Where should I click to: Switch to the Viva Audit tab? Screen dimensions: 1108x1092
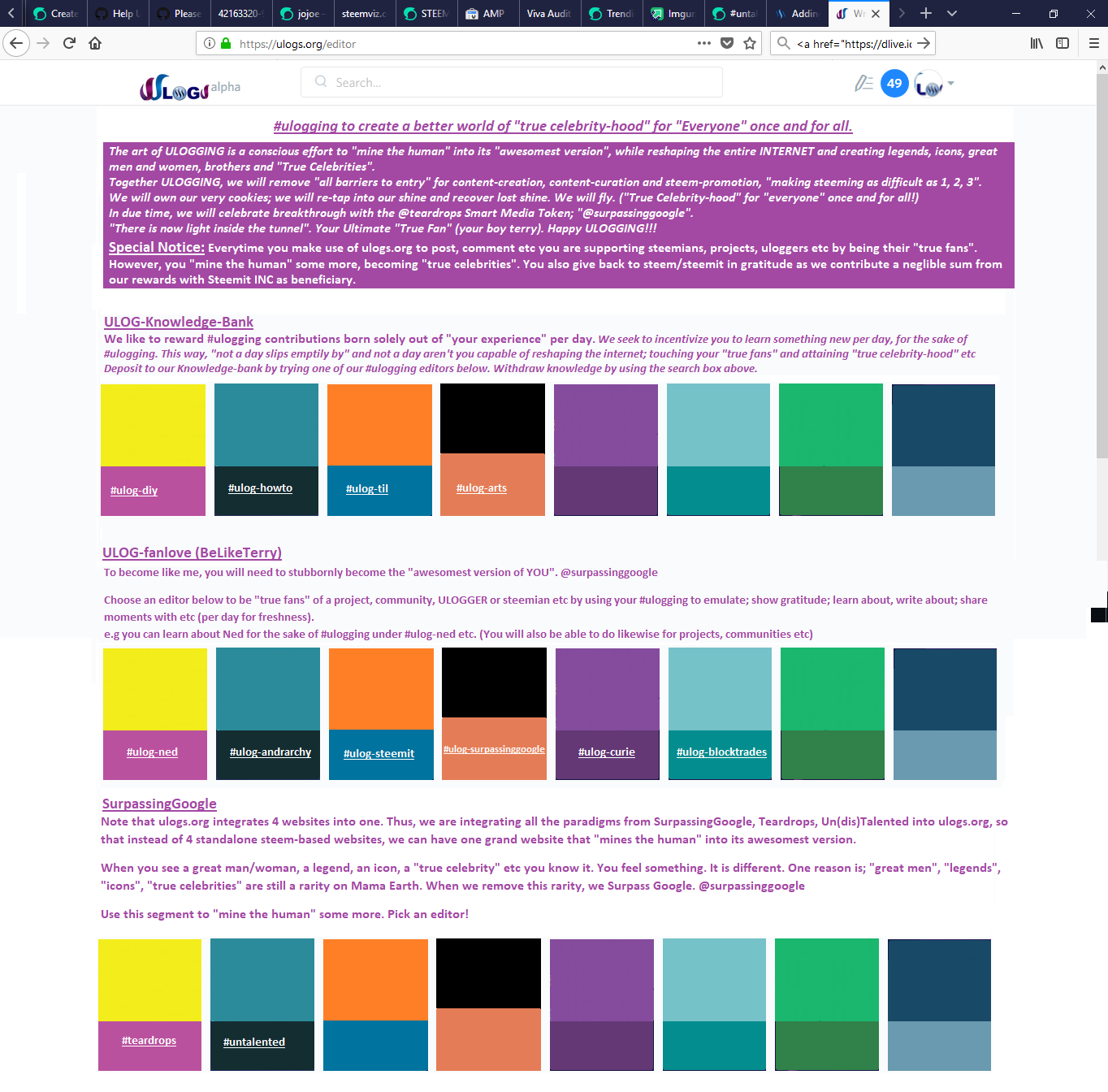[550, 13]
